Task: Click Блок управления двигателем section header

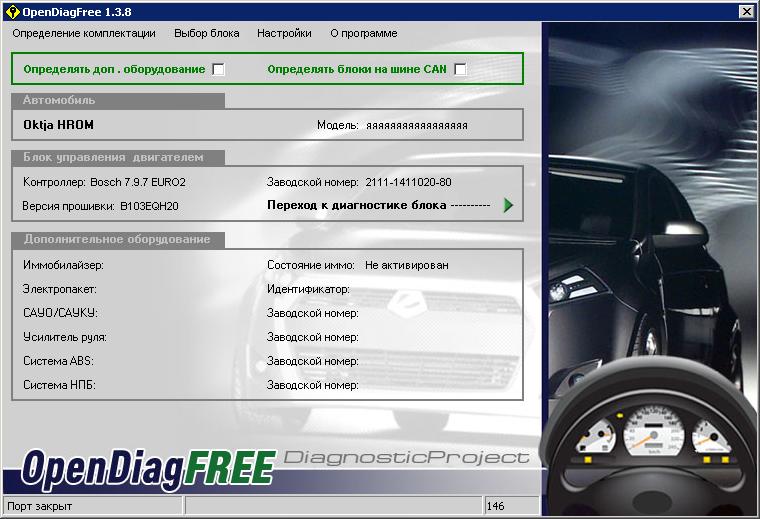Action: 118,157
